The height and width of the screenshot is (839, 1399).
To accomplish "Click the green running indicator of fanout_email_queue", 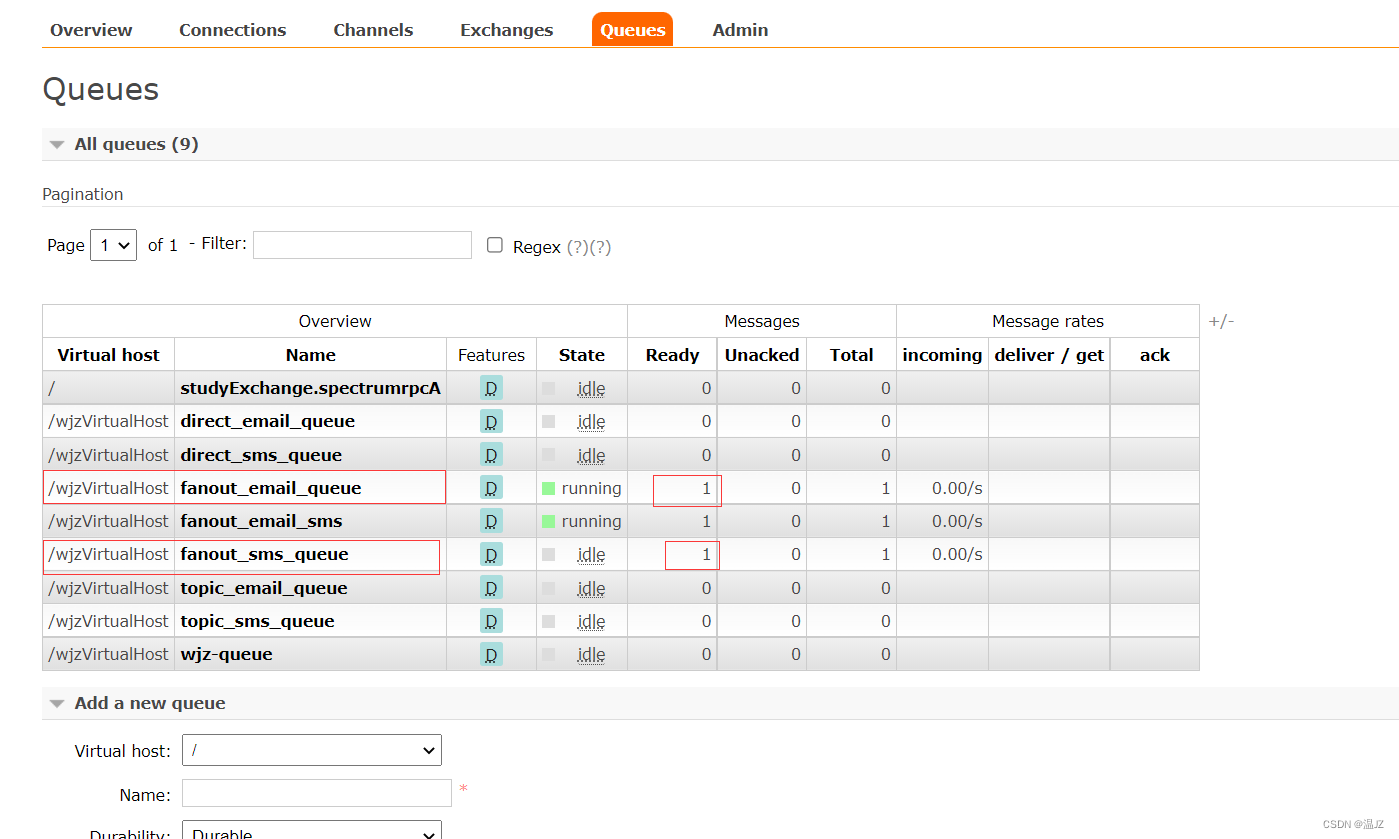I will pyautogui.click(x=548, y=488).
